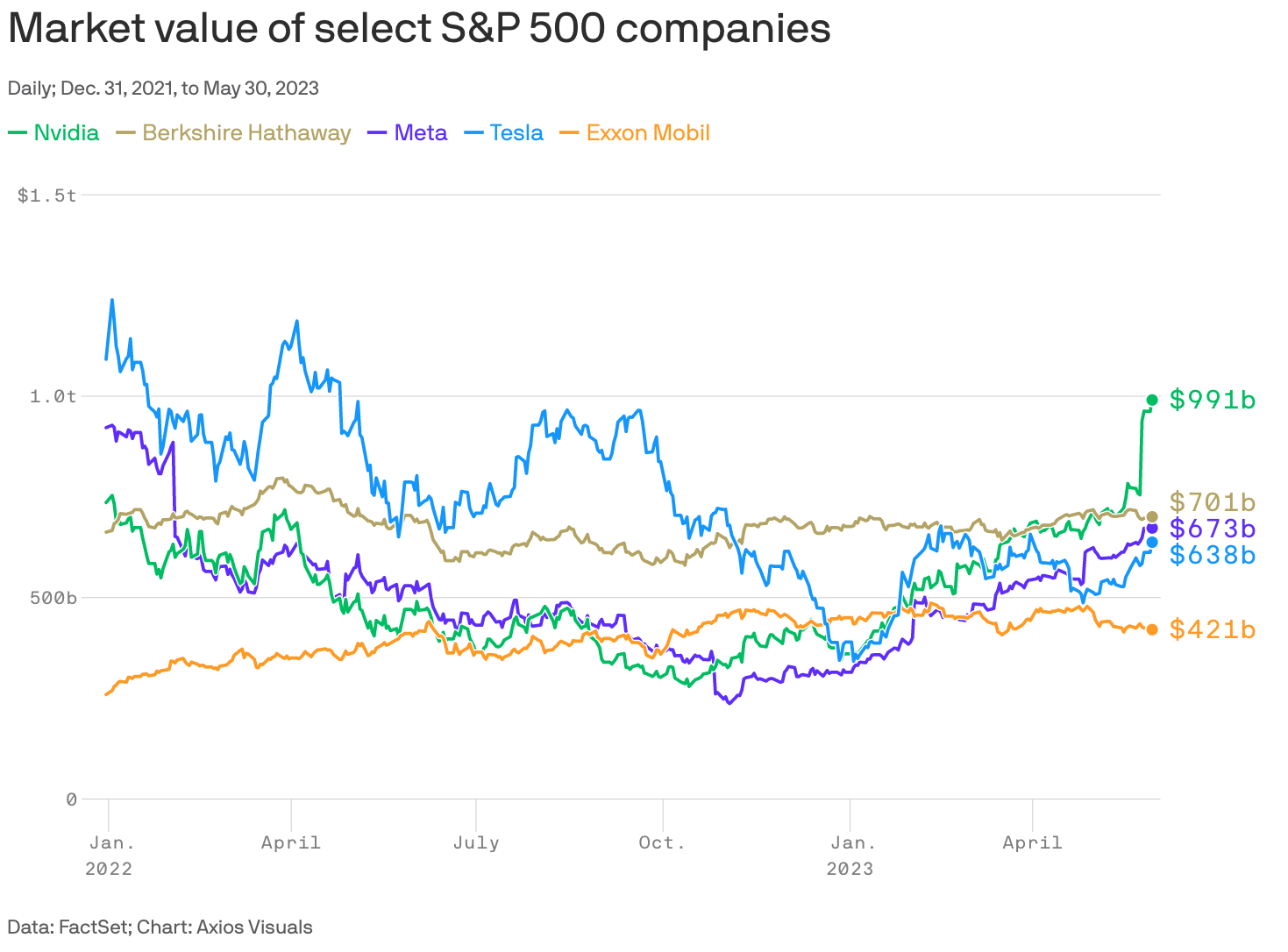Click the $638b value label
Image resolution: width=1288 pixels, height=952 pixels.
(x=1213, y=555)
